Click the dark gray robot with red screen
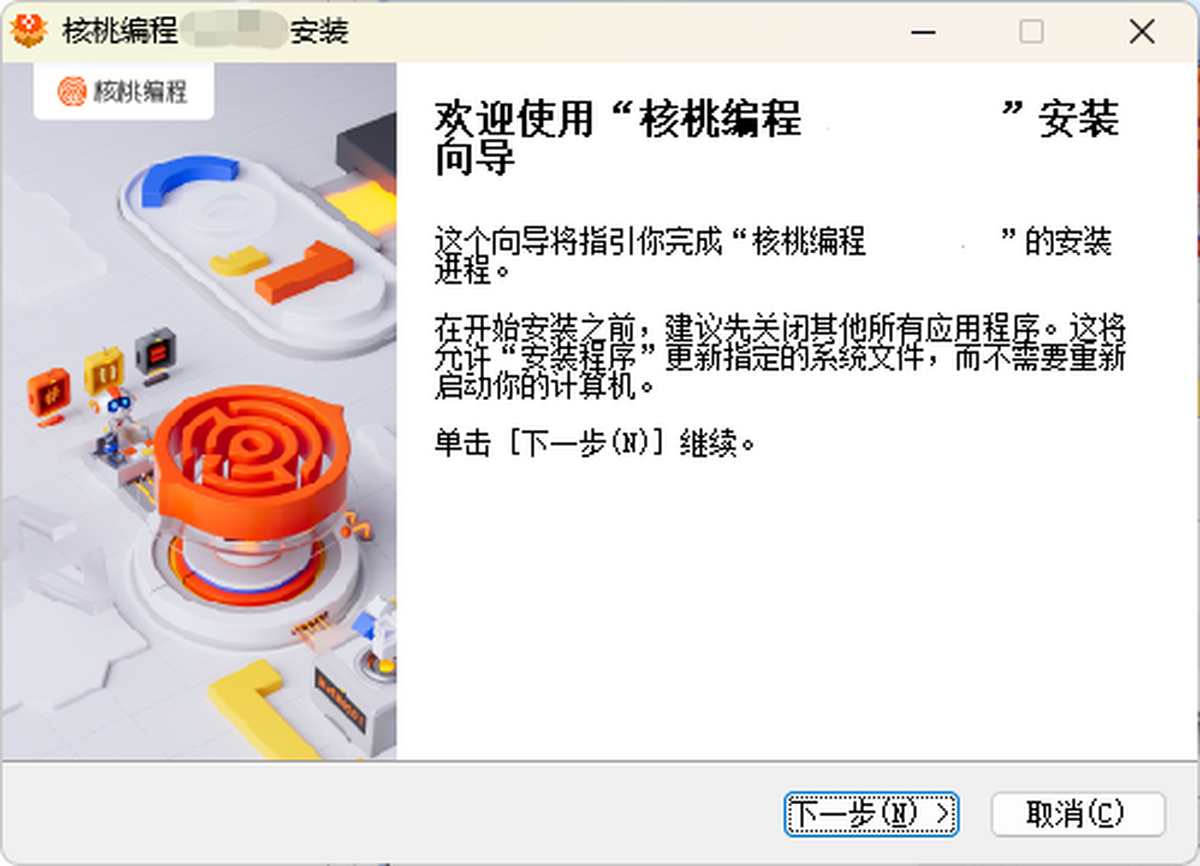 pyautogui.click(x=155, y=356)
